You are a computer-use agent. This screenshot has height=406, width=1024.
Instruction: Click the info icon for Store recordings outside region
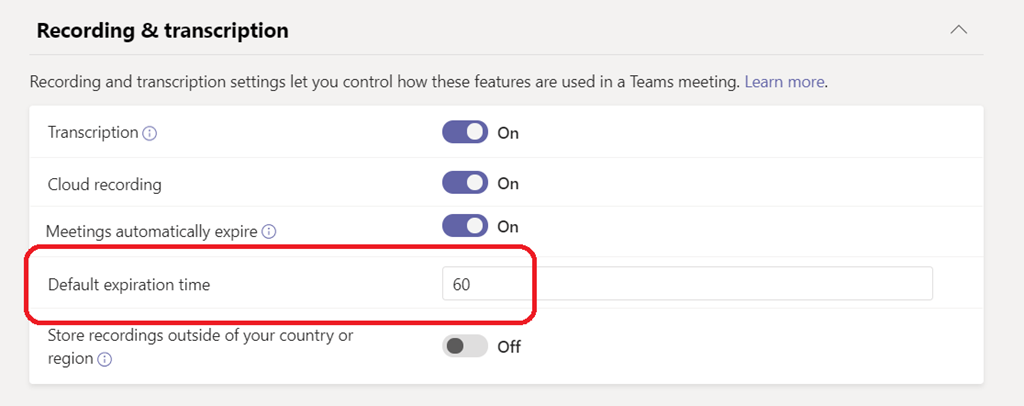point(104,359)
